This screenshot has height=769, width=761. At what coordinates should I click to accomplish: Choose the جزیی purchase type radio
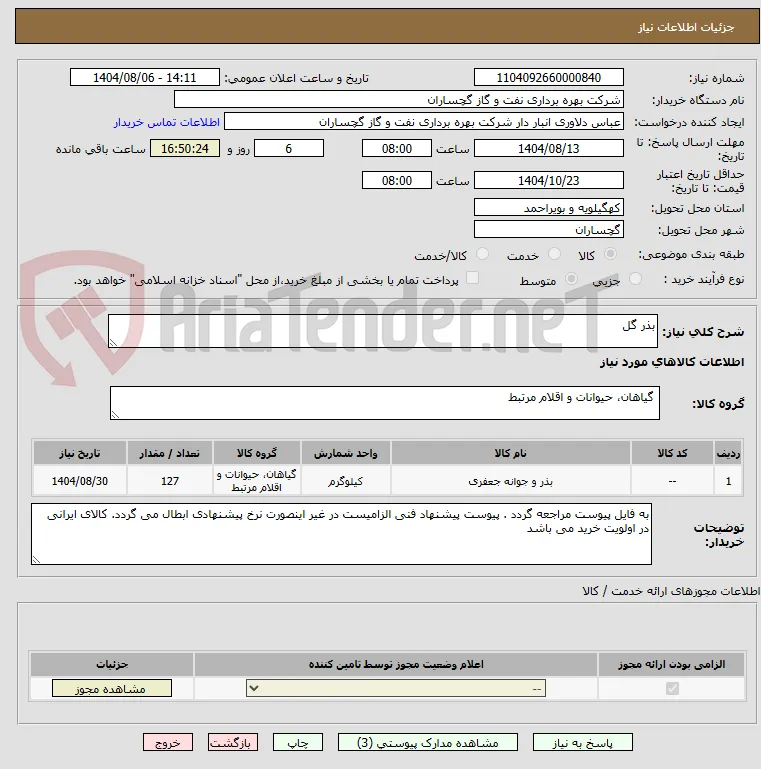(x=635, y=279)
